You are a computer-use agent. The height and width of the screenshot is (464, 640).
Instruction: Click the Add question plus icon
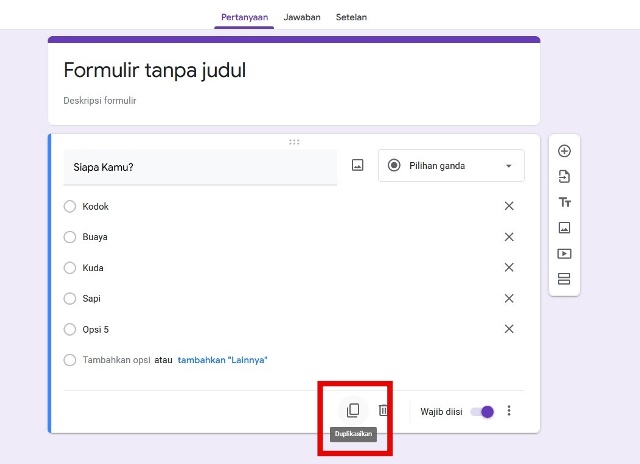(x=564, y=151)
